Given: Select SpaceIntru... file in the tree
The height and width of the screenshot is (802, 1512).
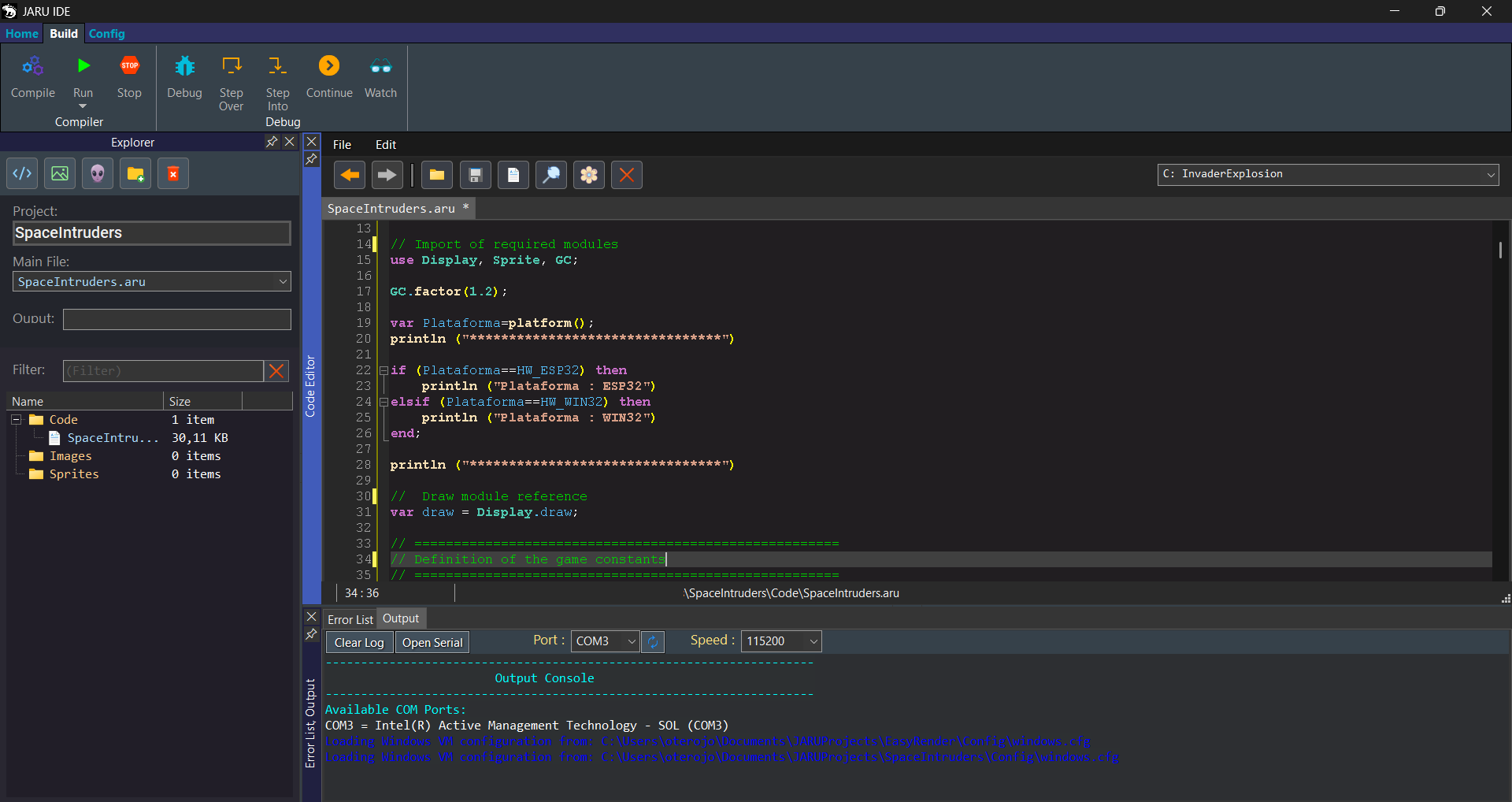Looking at the screenshot, I should pos(113,438).
